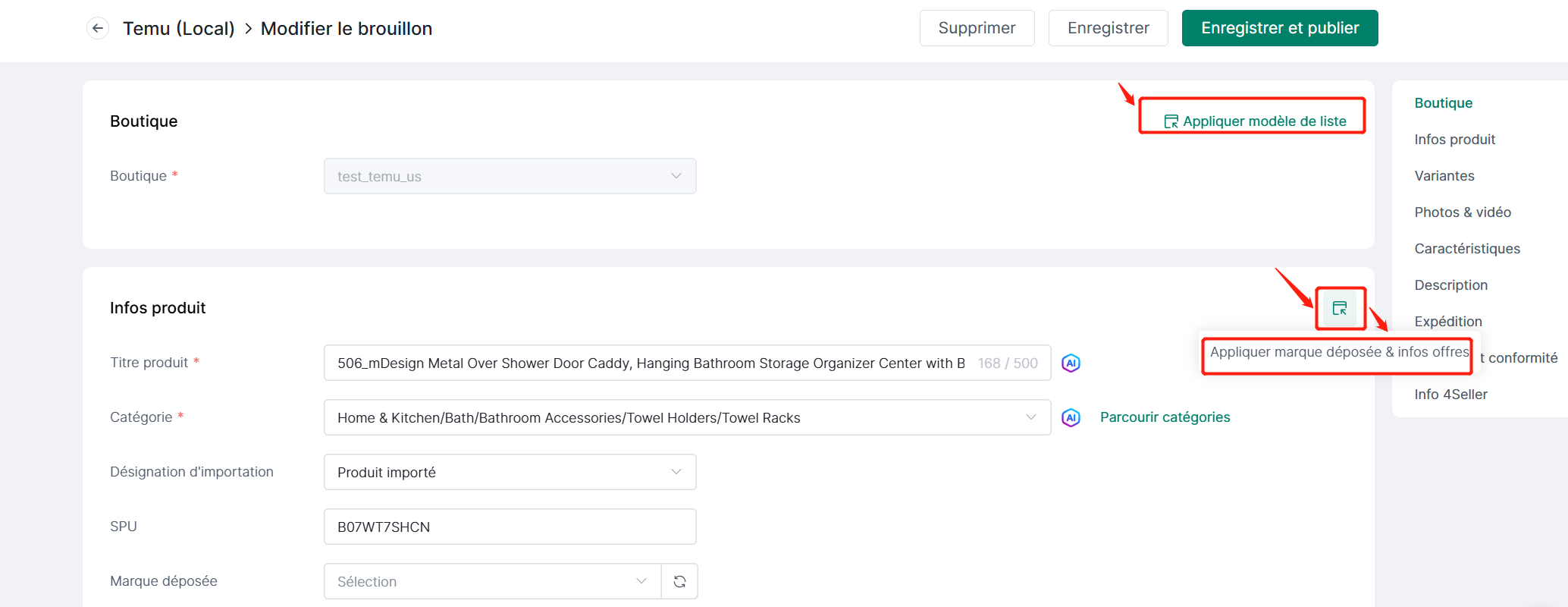Jump to Infos produit in sidebar
1568x607 pixels.
pyautogui.click(x=1454, y=140)
